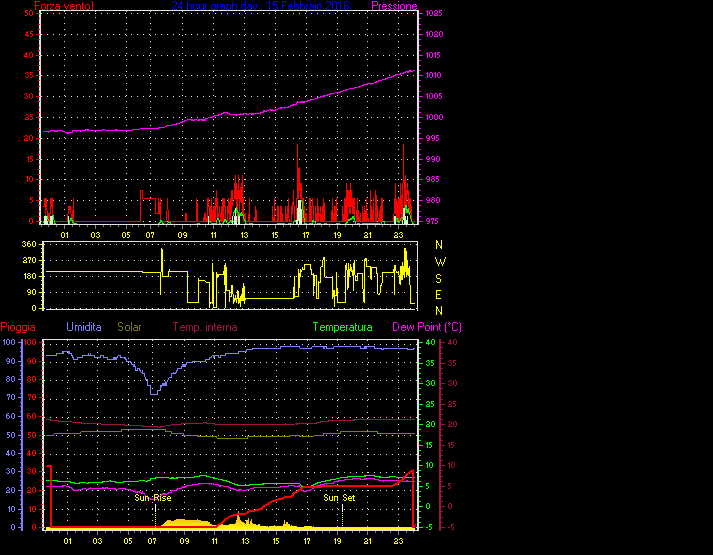The image size is (713, 555).
Task: Click the blue 100 humidity scale value
Action: (9, 342)
